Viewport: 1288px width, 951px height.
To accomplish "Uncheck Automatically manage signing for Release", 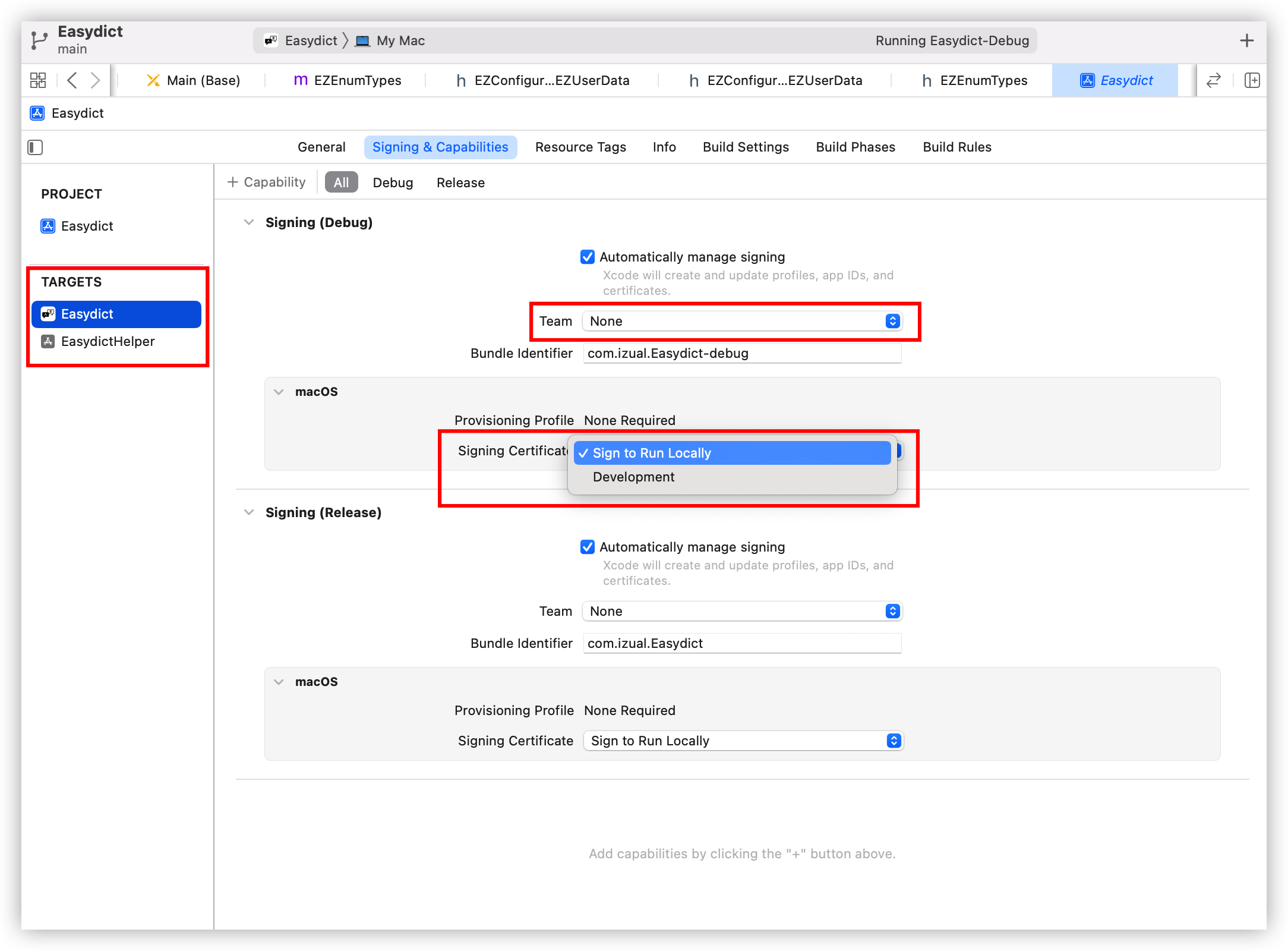I will [x=588, y=547].
